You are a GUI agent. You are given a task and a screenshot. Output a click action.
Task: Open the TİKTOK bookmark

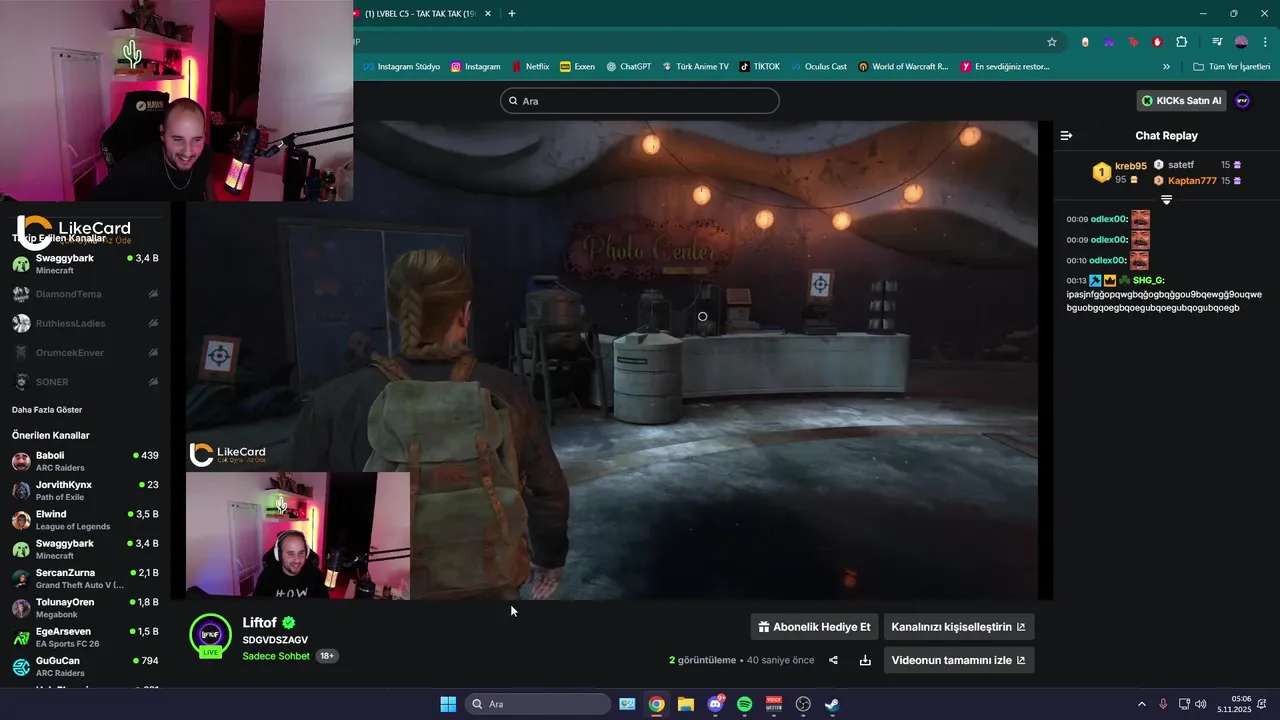coord(759,67)
